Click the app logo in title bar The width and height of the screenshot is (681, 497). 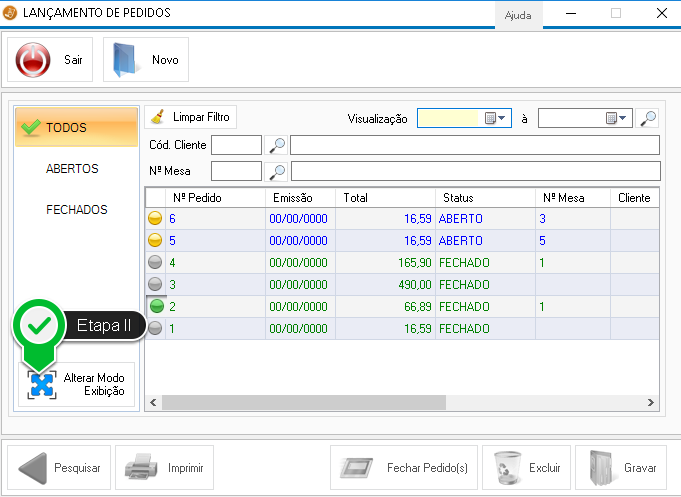[10, 13]
